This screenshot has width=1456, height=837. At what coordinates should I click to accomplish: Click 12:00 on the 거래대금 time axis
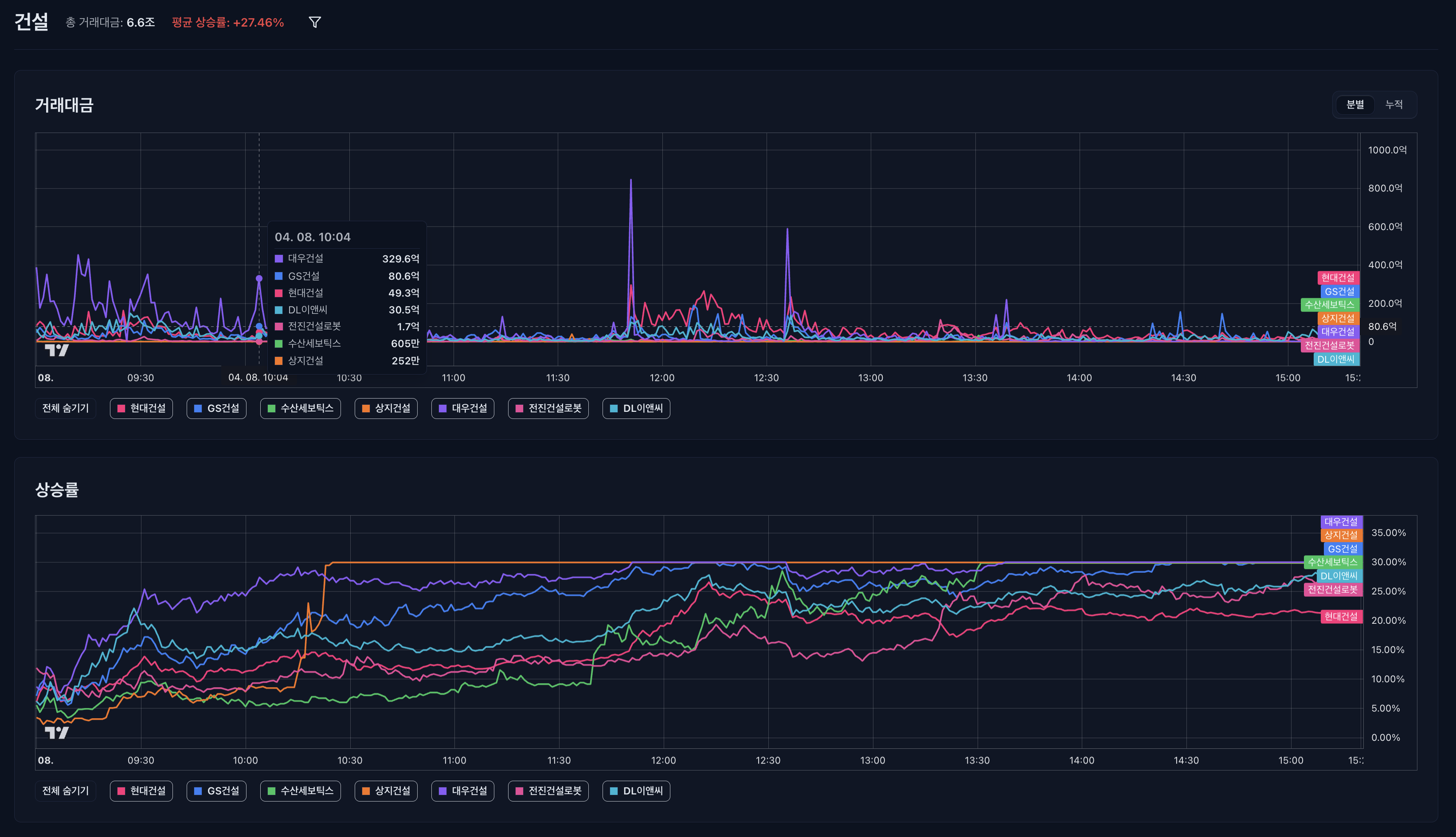coord(662,378)
